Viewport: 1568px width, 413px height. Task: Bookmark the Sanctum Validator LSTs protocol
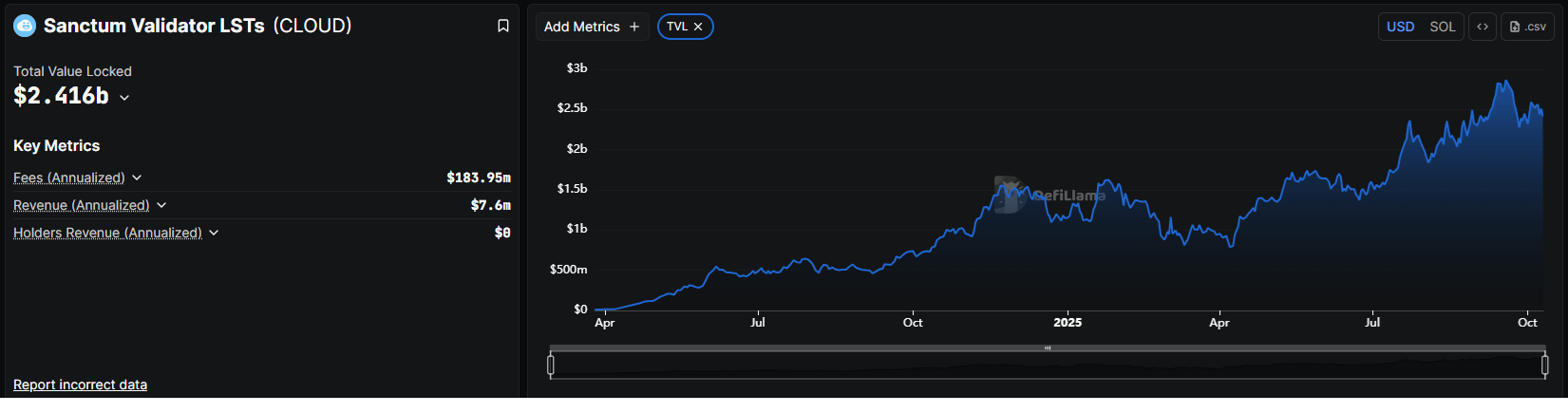click(x=503, y=26)
